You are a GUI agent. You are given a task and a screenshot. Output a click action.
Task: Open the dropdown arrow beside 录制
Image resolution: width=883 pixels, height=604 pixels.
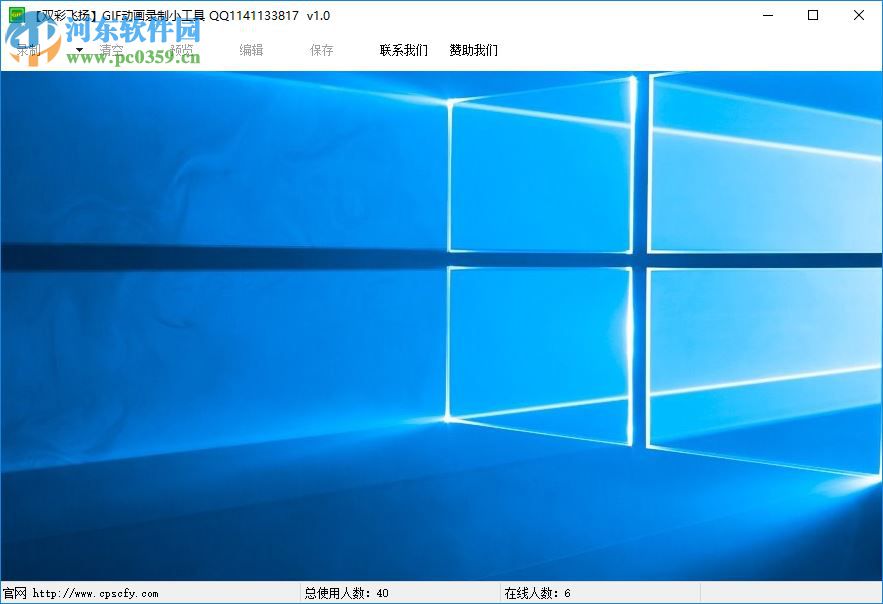pyautogui.click(x=79, y=50)
